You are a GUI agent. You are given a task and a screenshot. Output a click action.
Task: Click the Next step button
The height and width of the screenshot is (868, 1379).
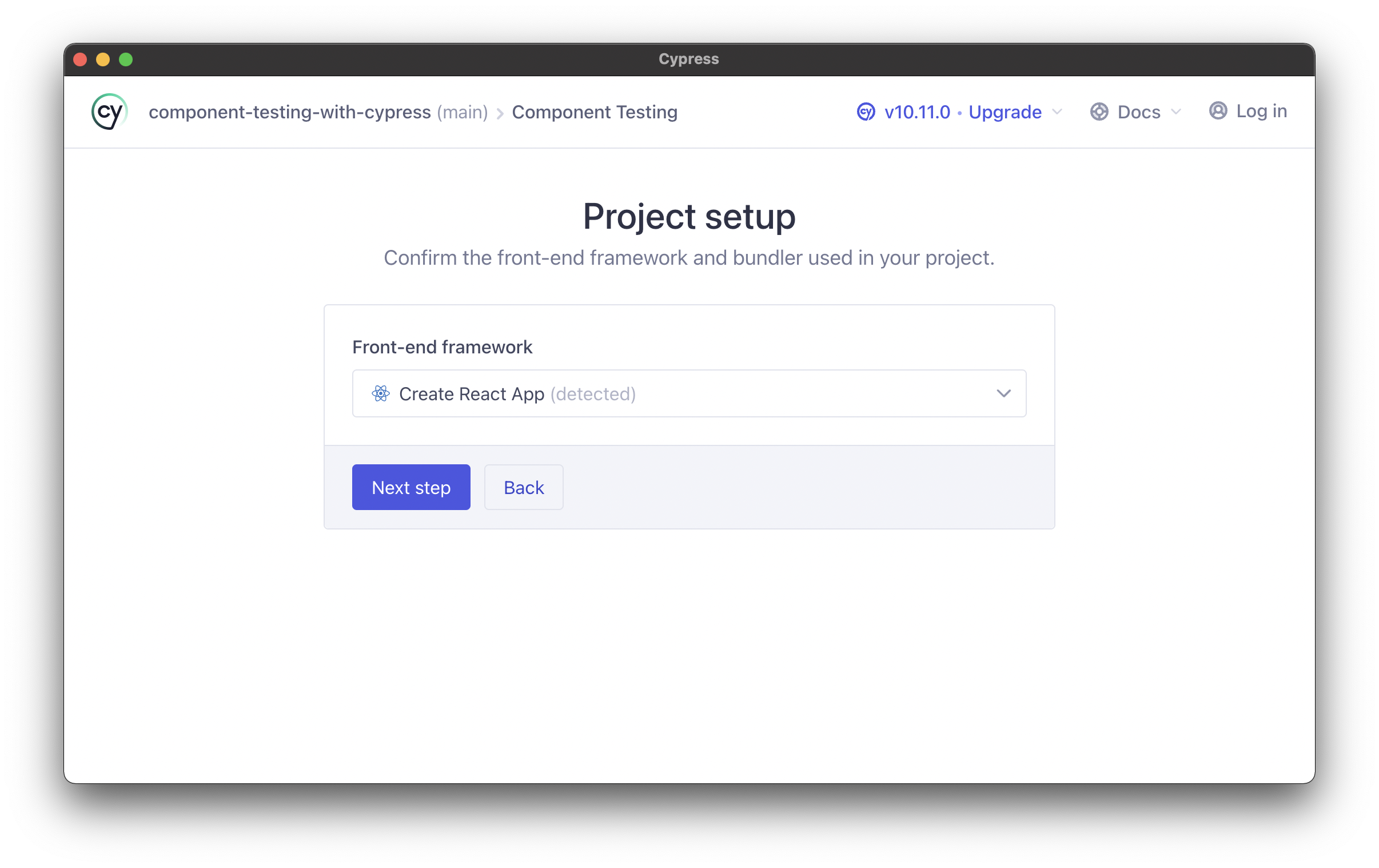click(410, 487)
